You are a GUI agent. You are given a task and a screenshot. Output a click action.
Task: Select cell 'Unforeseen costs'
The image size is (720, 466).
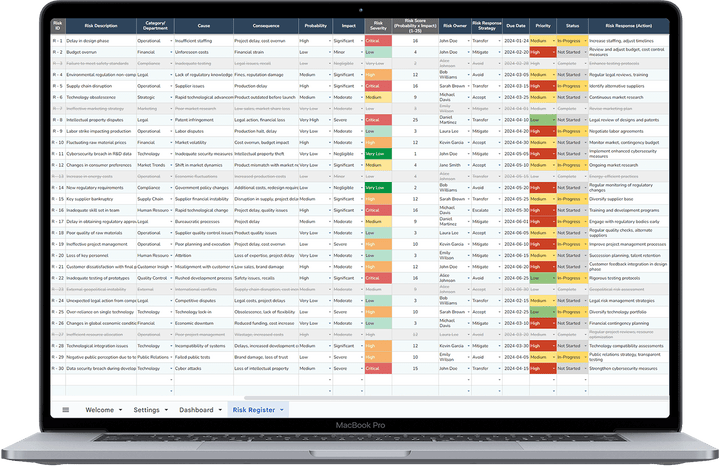[x=204, y=52]
